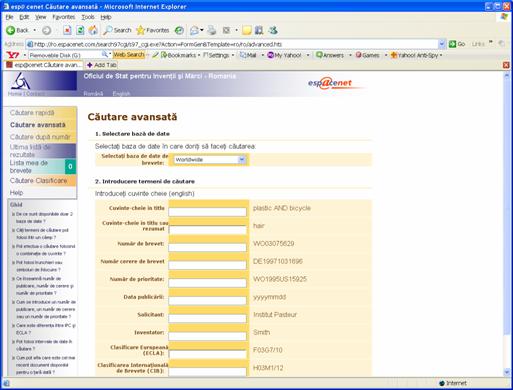The image size is (513, 390).
Task: Click the Solicitant input field
Action: 207,318
